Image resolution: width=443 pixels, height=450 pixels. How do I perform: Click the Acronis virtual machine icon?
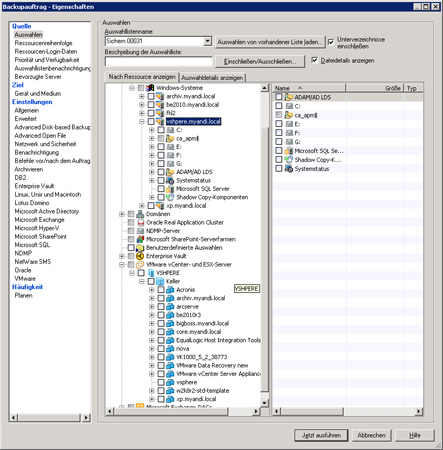[x=170, y=290]
